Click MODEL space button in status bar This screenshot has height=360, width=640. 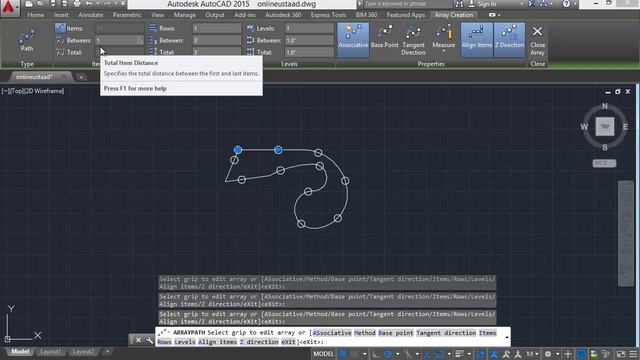323,353
